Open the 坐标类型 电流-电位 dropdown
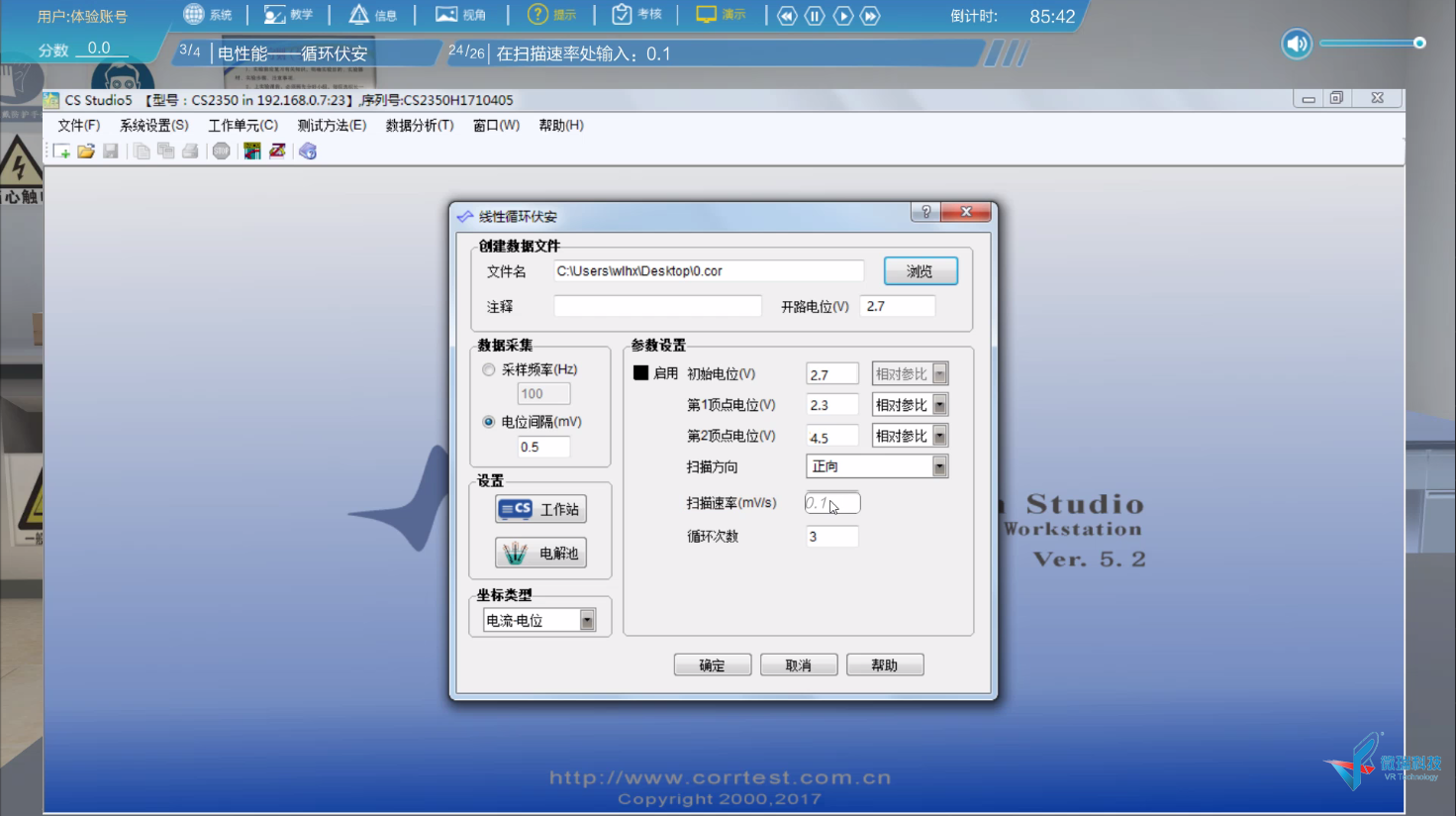Screen dimensions: 1456x816 coord(539,620)
